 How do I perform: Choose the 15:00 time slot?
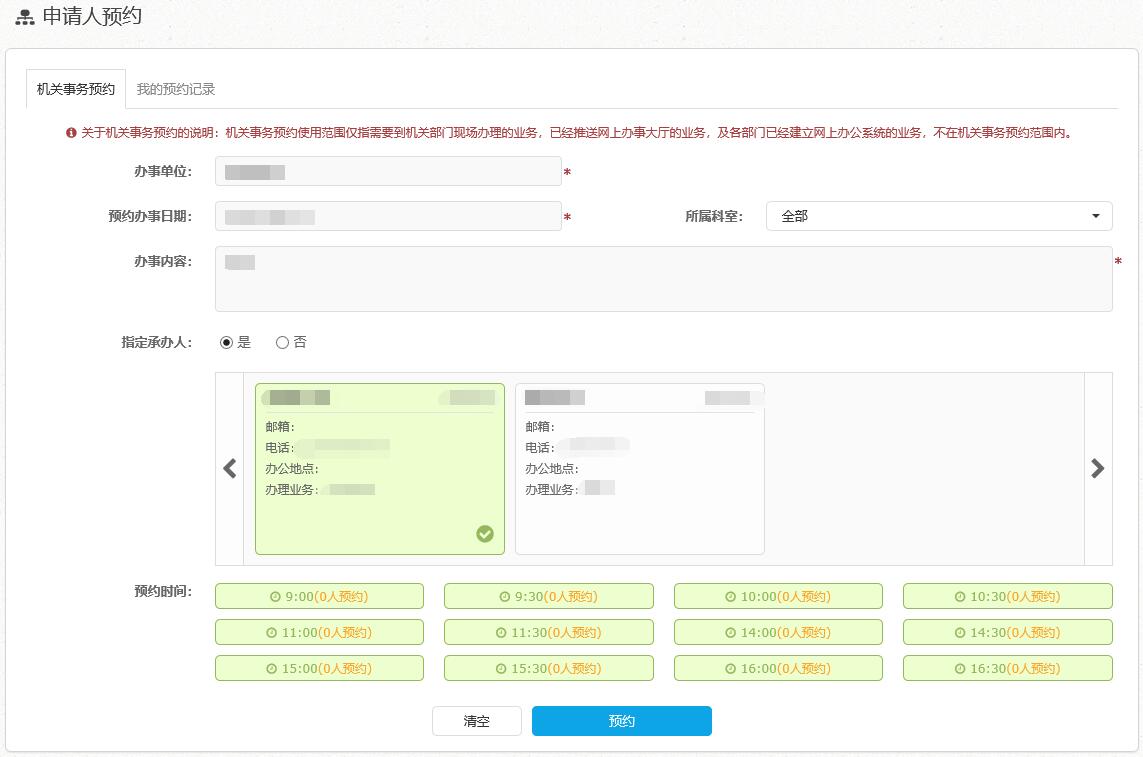tap(319, 668)
